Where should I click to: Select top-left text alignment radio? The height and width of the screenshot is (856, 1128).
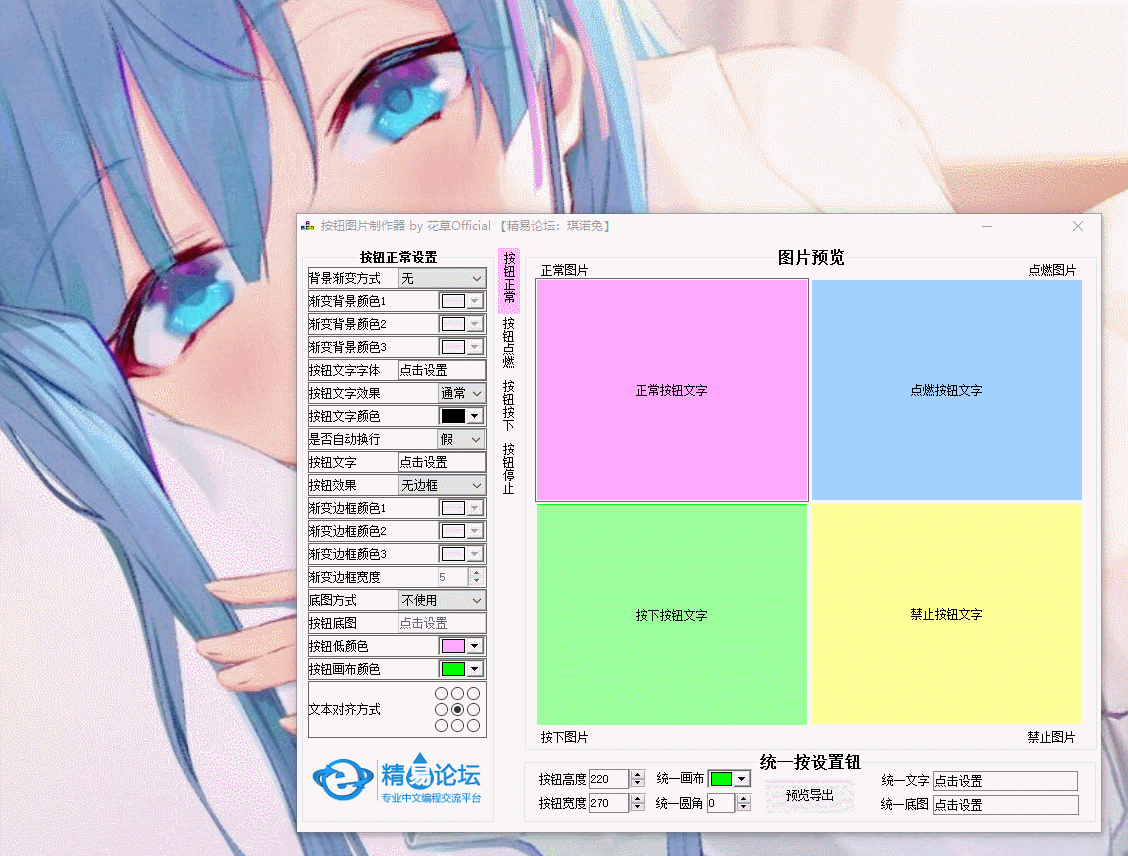(442, 693)
